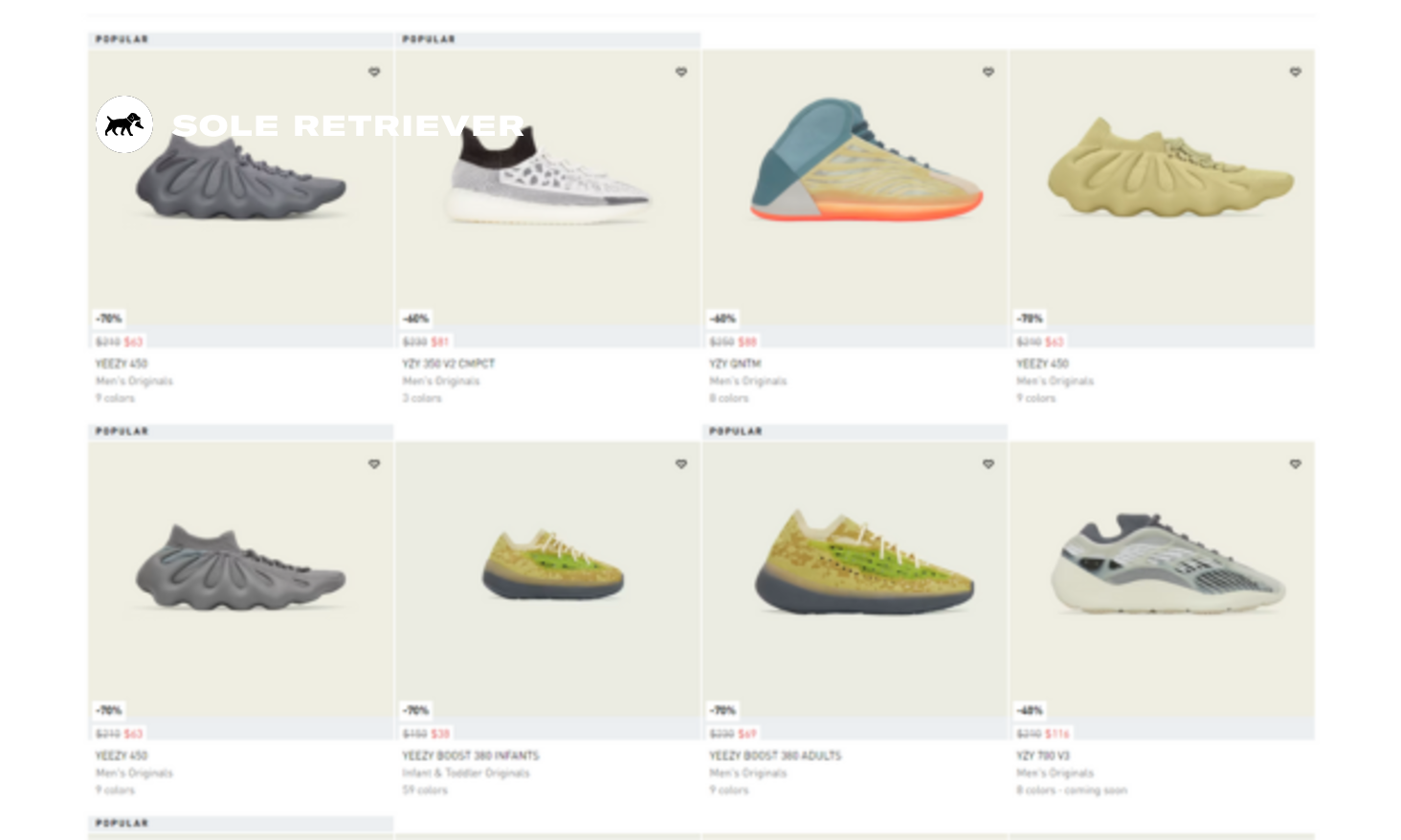The height and width of the screenshot is (840, 1401).
Task: Favorite the YZY 350 V2 CMPCT with heart icon
Action: coord(681,72)
